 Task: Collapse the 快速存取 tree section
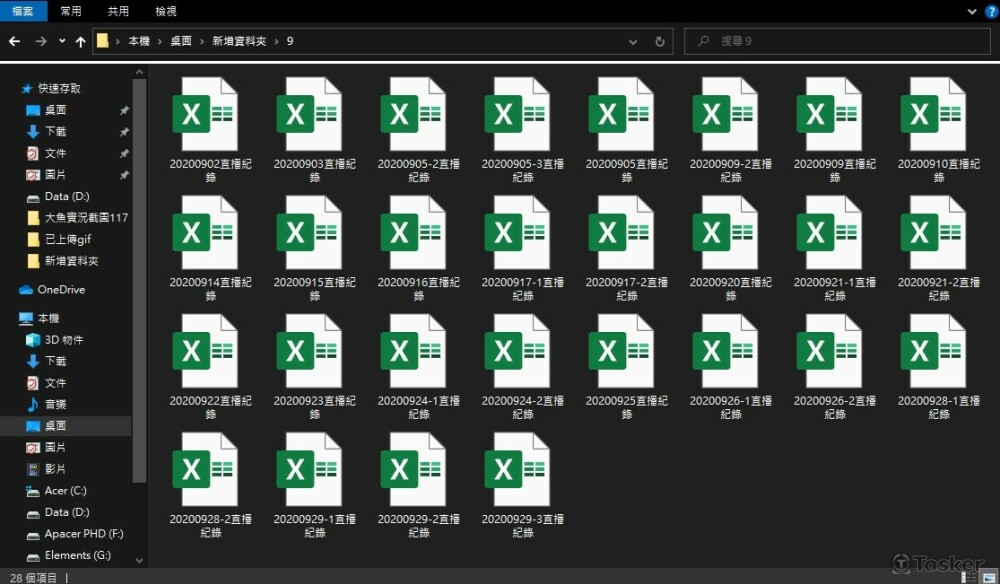(12, 89)
